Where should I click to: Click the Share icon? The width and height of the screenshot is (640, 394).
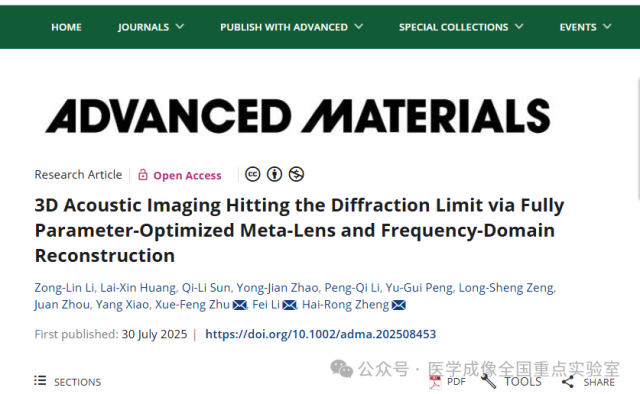(568, 382)
